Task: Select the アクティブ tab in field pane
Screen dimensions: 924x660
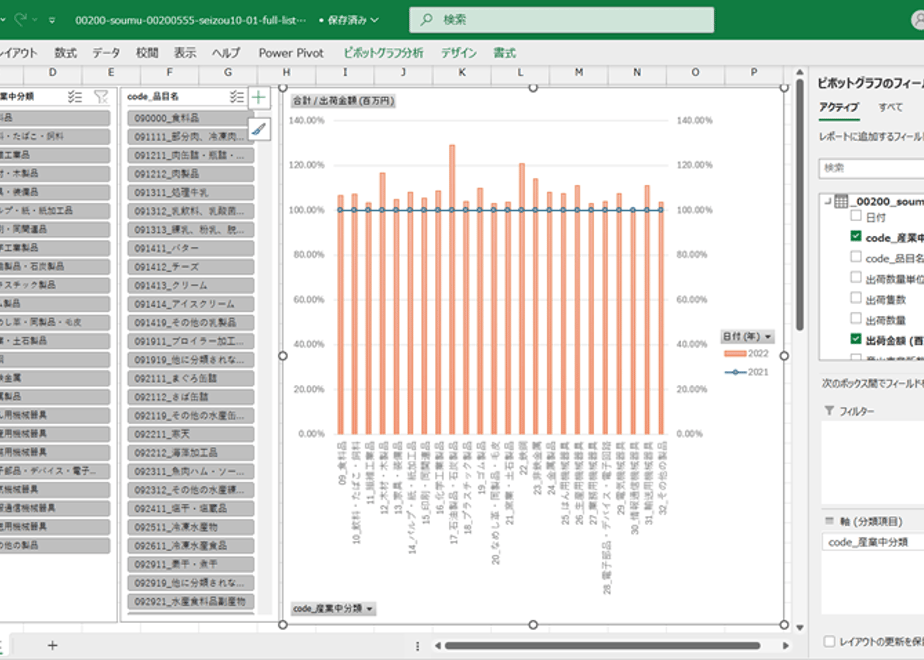Action: point(839,107)
